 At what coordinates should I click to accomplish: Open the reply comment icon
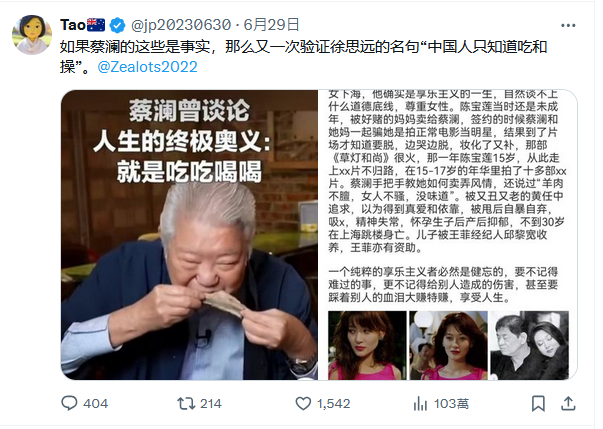click(x=69, y=403)
